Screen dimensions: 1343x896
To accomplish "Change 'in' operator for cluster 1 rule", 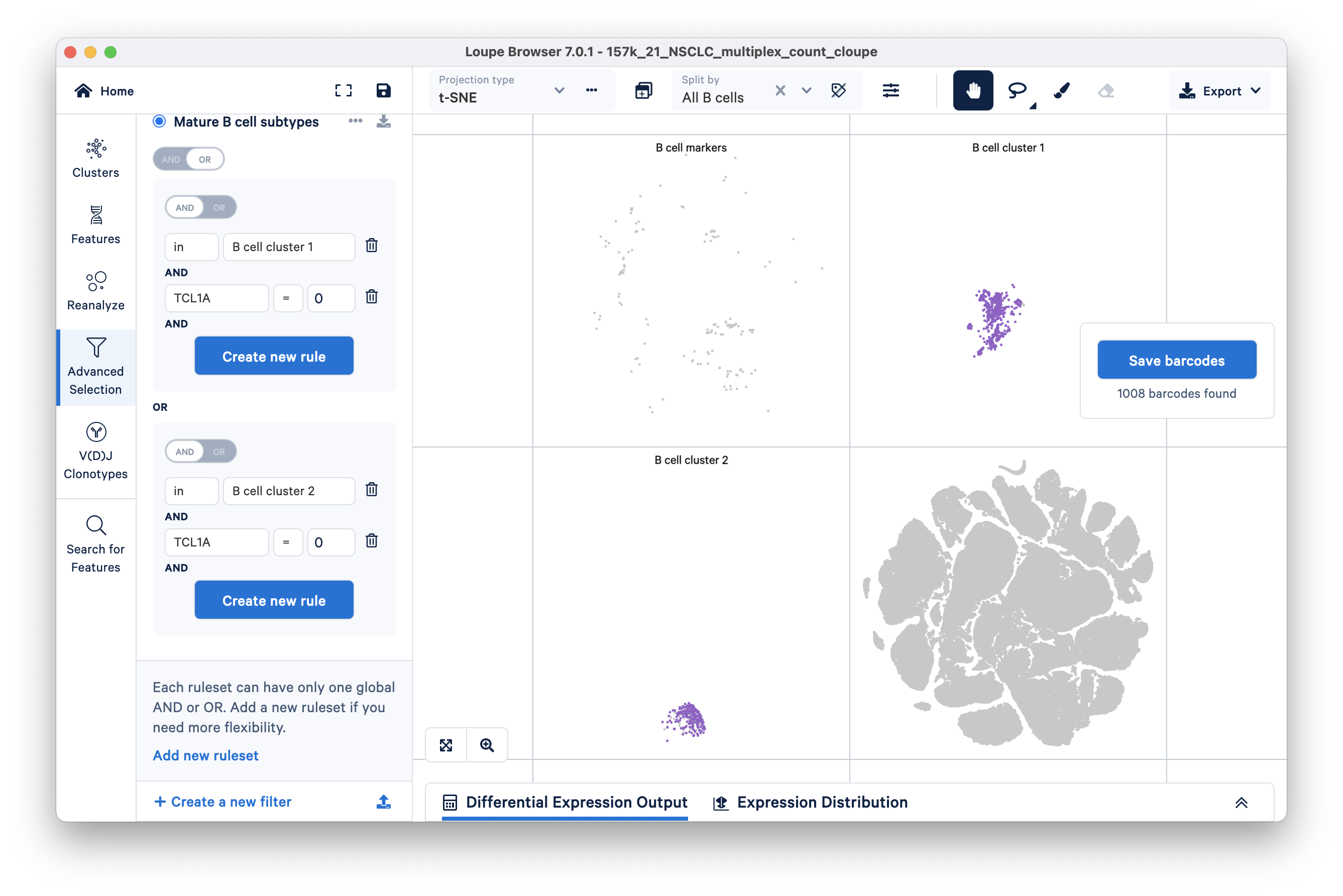I will 191,247.
